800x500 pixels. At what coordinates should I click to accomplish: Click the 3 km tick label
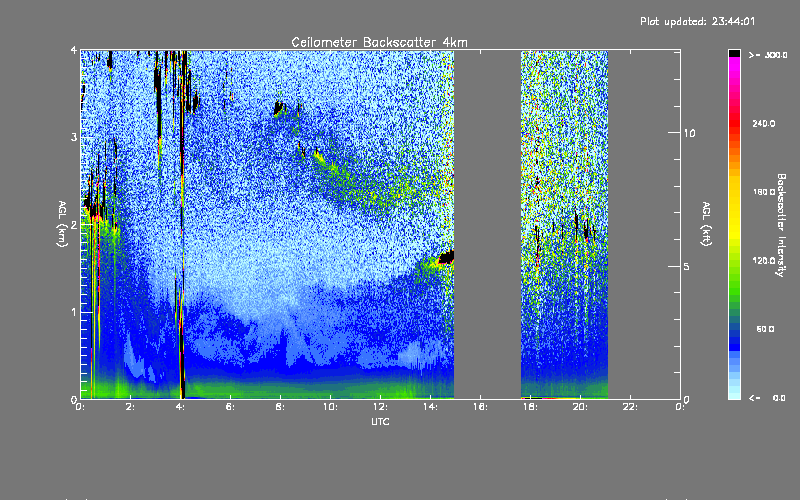(74, 137)
